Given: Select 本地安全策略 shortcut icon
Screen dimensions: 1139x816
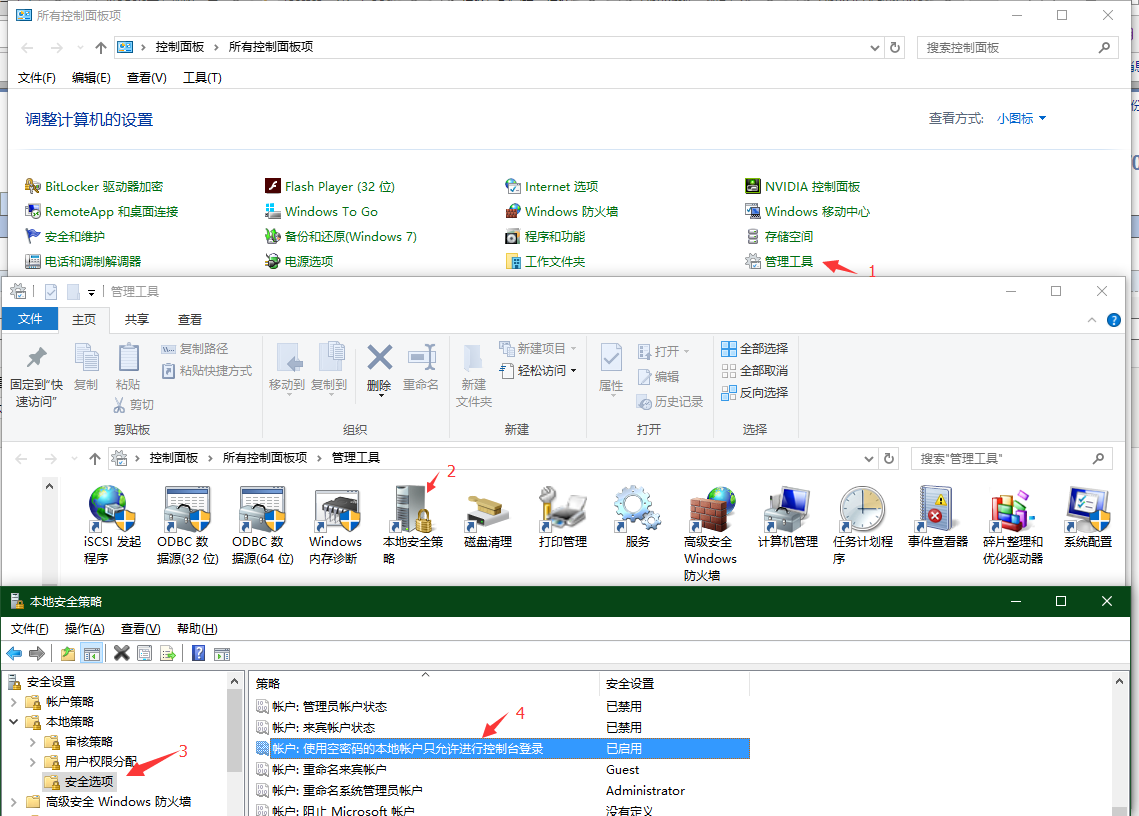Looking at the screenshot, I should click(413, 525).
